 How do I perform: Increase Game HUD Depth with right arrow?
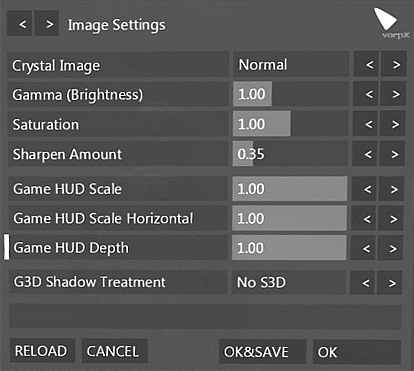(391, 248)
